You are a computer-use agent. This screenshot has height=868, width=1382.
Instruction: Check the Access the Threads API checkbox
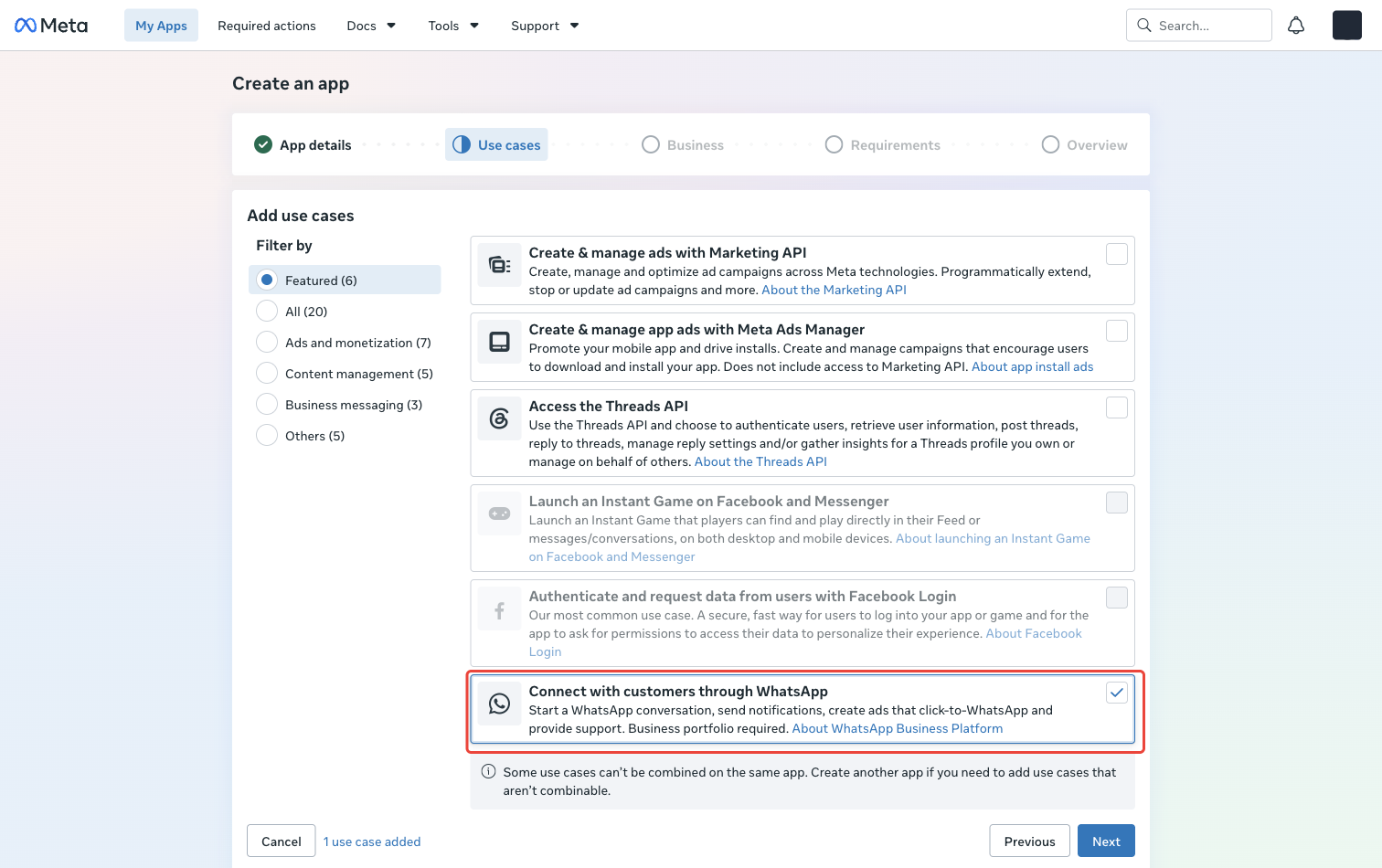click(1117, 408)
